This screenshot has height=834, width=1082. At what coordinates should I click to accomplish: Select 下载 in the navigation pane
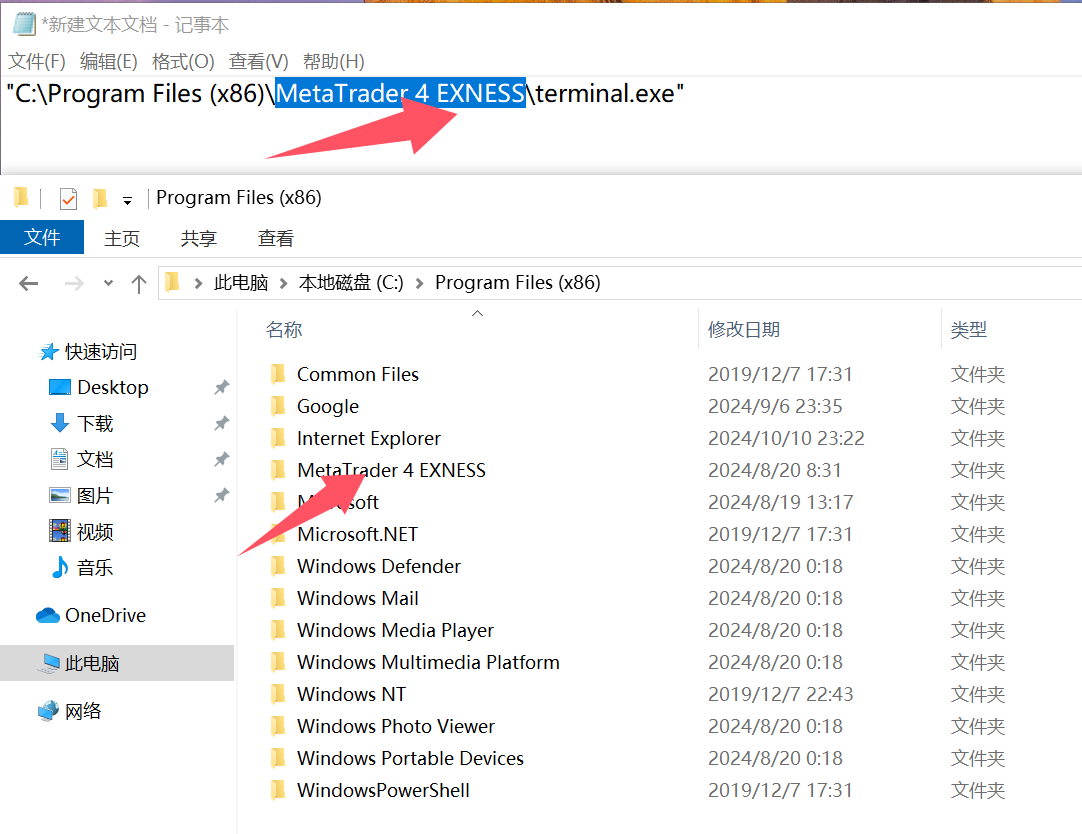[x=95, y=424]
